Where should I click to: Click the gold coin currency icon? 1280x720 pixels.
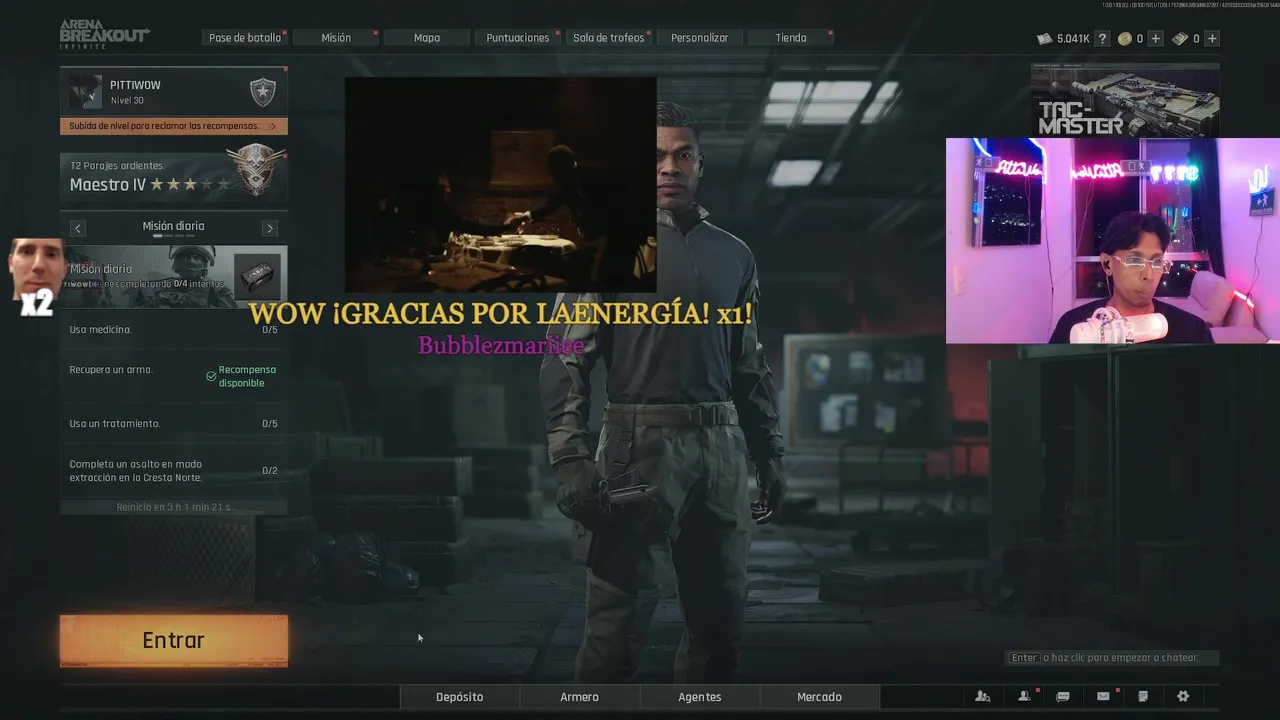point(1124,39)
